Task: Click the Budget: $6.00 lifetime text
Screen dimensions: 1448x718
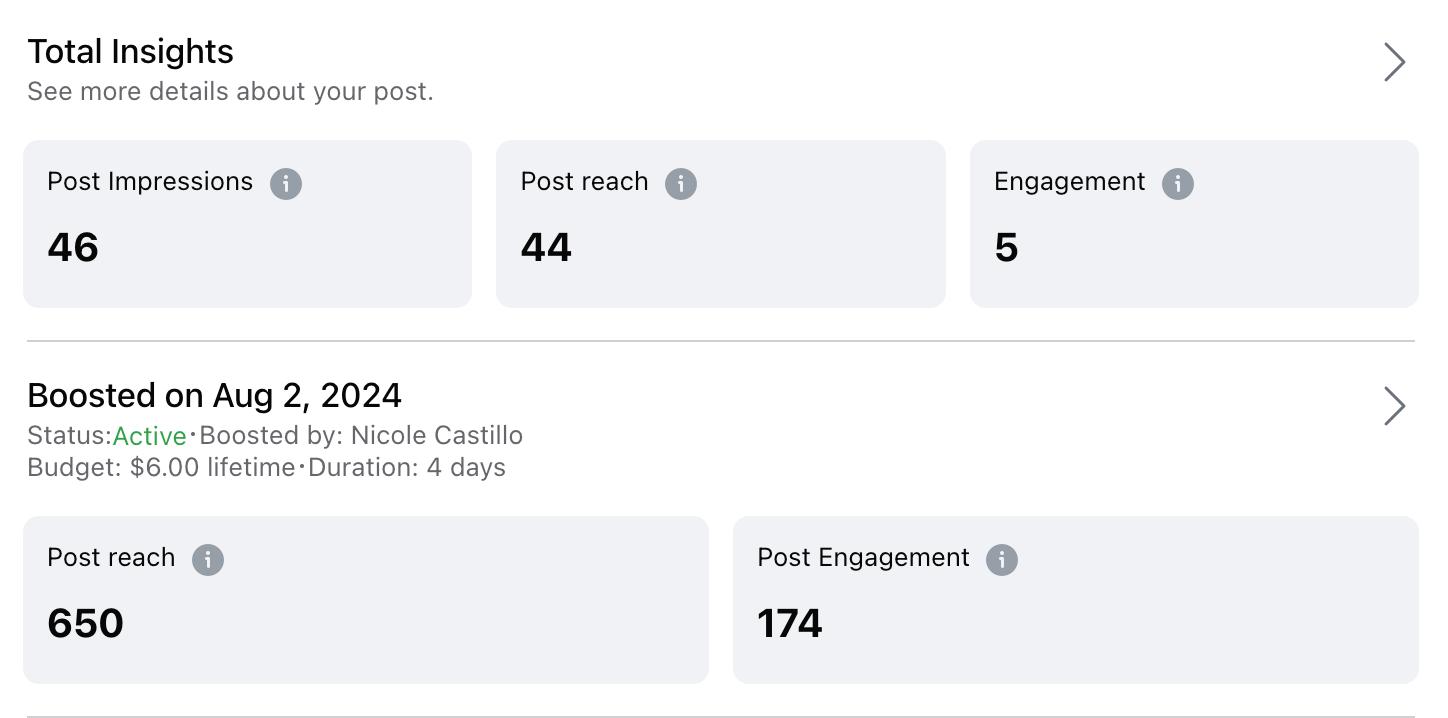Action: (x=161, y=468)
